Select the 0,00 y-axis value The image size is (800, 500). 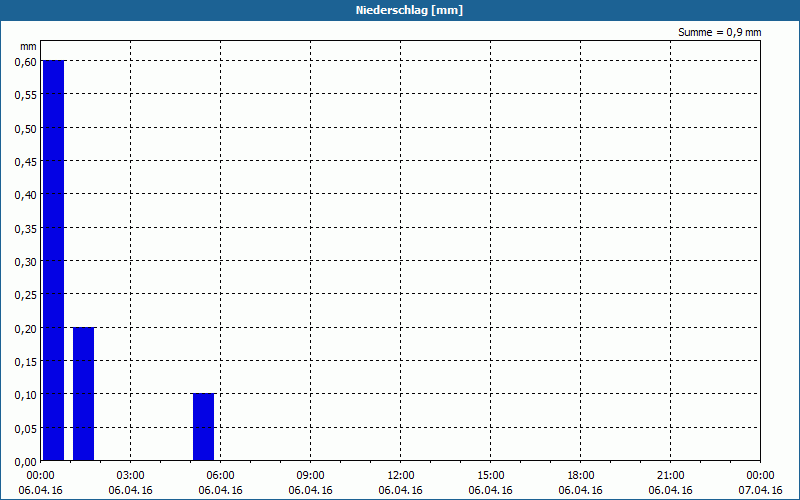[26, 462]
